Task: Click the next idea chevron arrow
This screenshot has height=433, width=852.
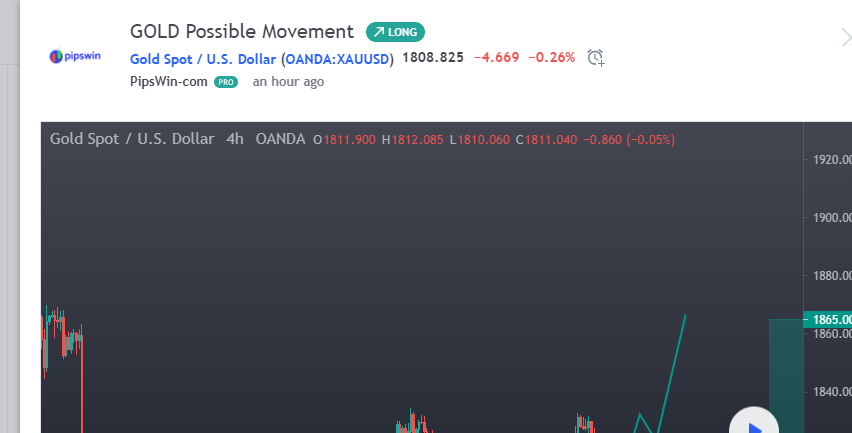Action: [845, 38]
